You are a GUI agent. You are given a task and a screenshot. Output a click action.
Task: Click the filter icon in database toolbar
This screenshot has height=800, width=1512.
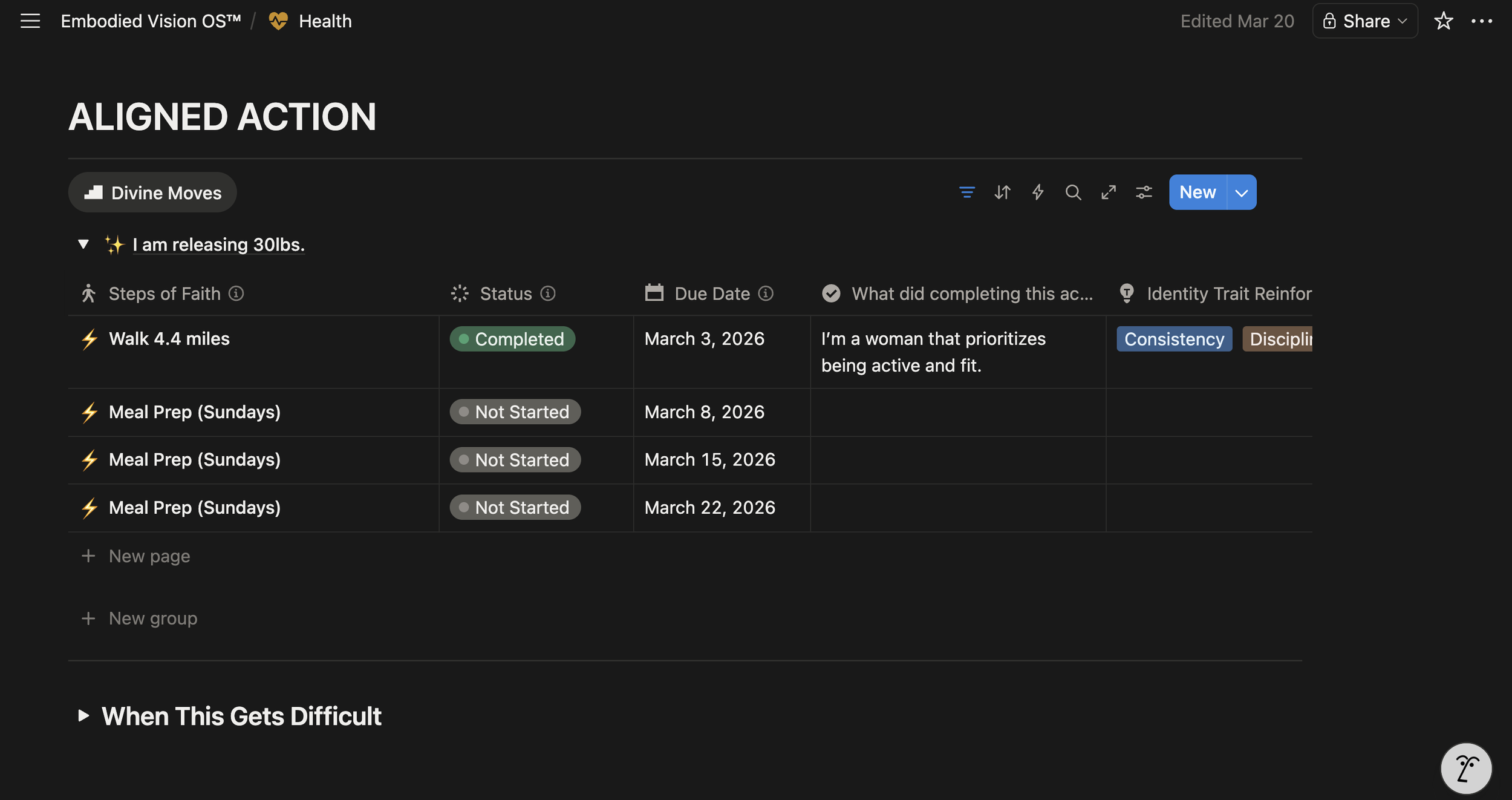pos(966,192)
